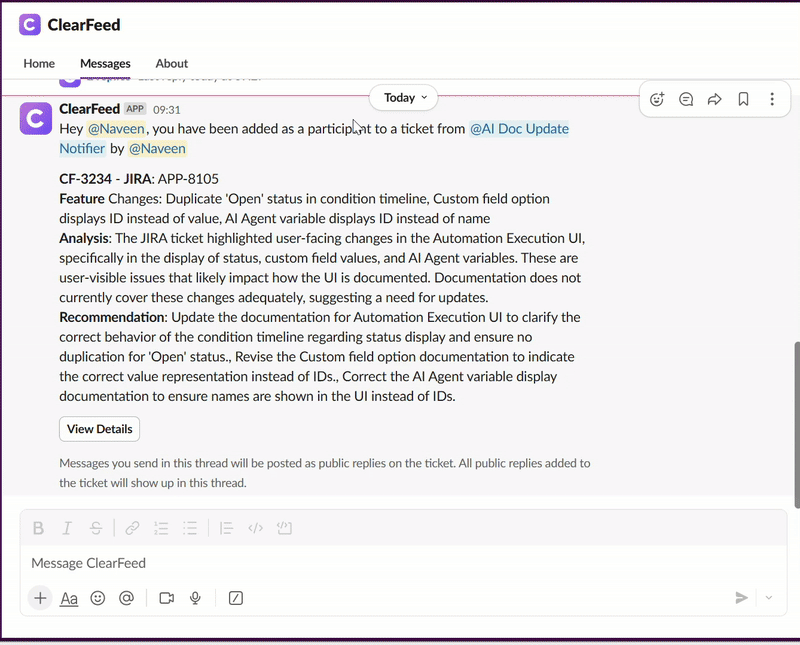Record a video clip
This screenshot has height=645, width=800.
[166, 598]
